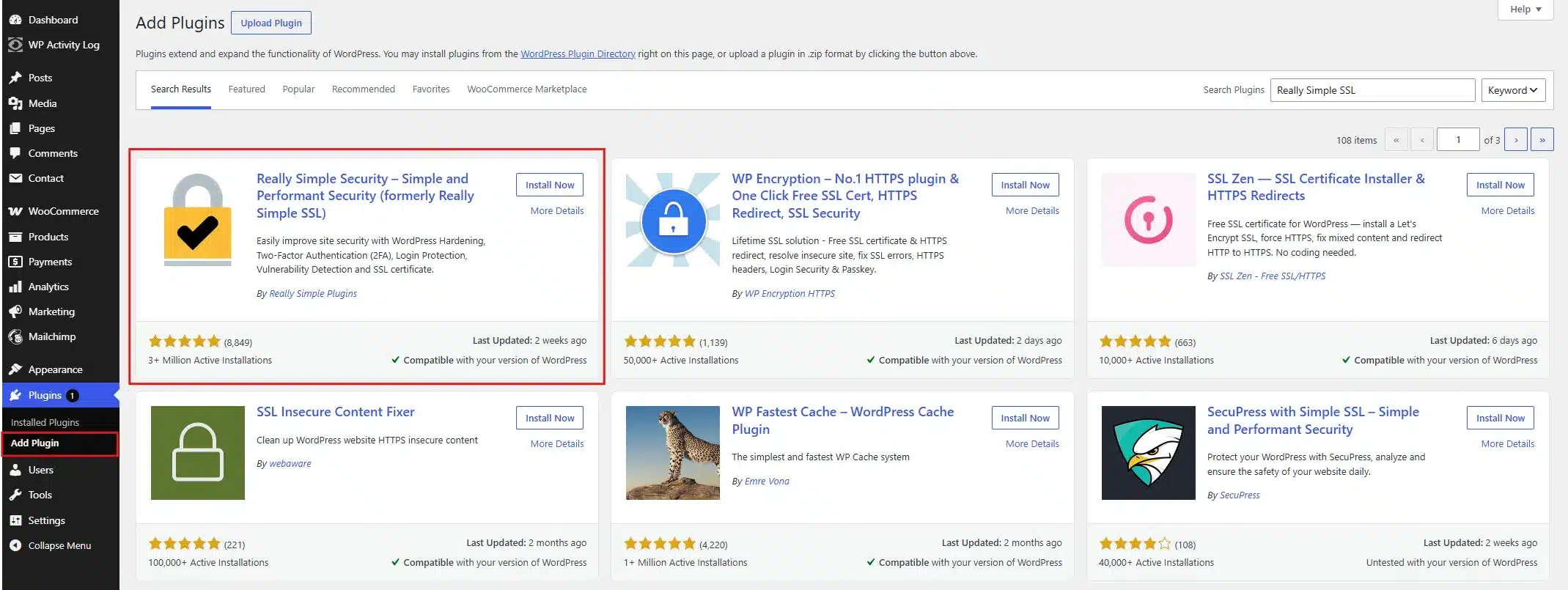Open More Details for SSL Zen
The height and width of the screenshot is (590, 1568).
click(x=1507, y=211)
